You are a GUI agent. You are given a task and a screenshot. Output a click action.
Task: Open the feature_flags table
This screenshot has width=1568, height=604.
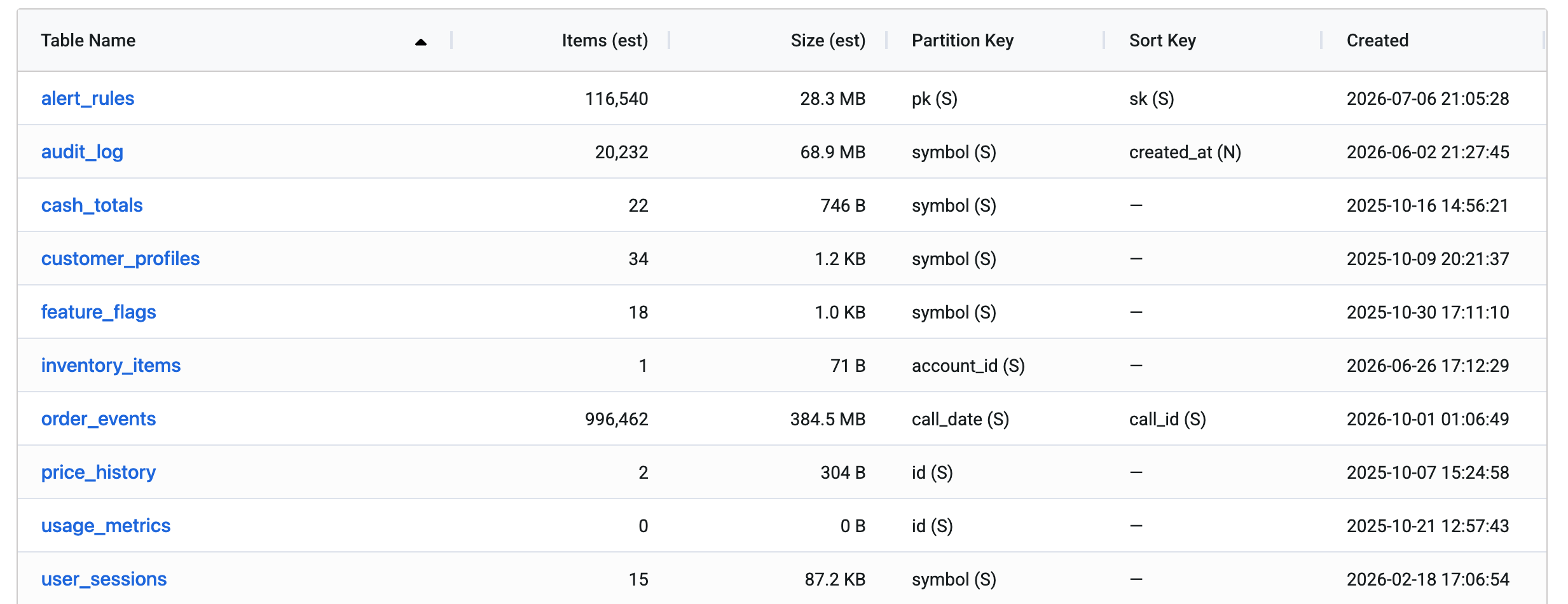pos(99,312)
